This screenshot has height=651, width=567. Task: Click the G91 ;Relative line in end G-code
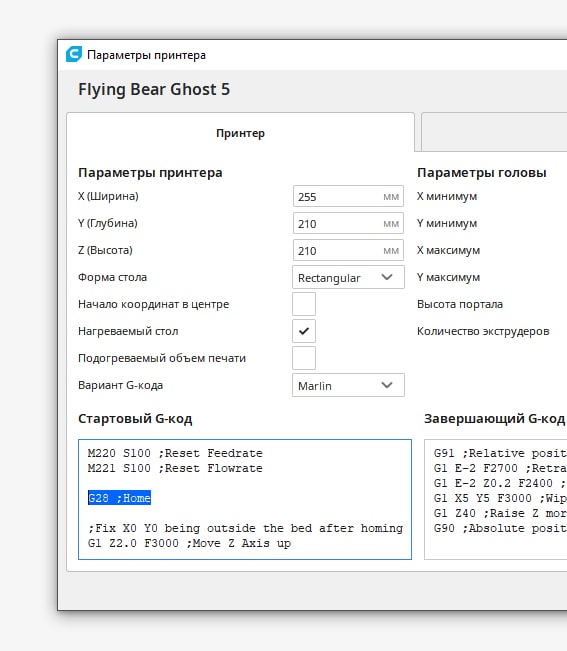point(500,453)
